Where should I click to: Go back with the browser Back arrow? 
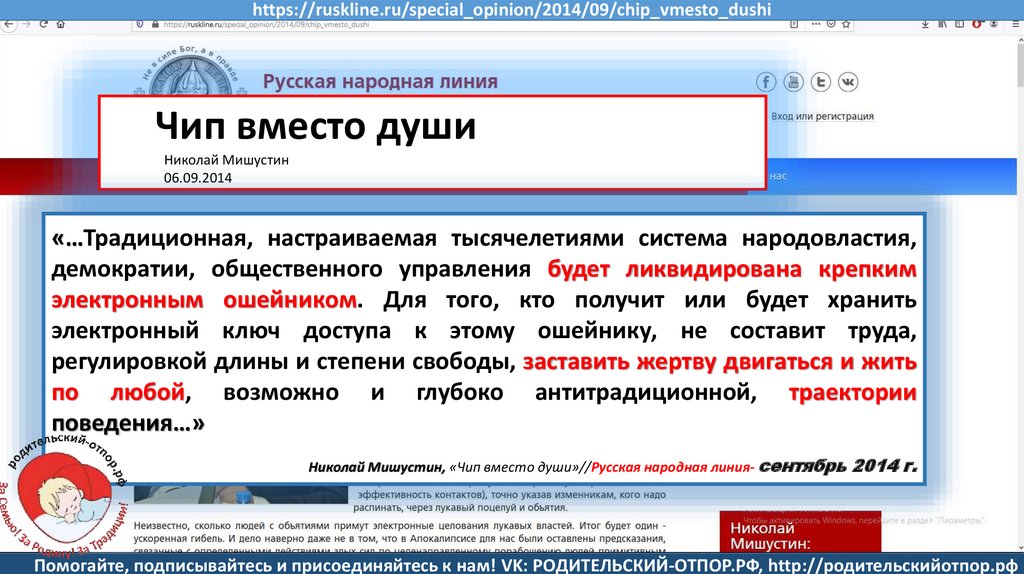coord(8,24)
